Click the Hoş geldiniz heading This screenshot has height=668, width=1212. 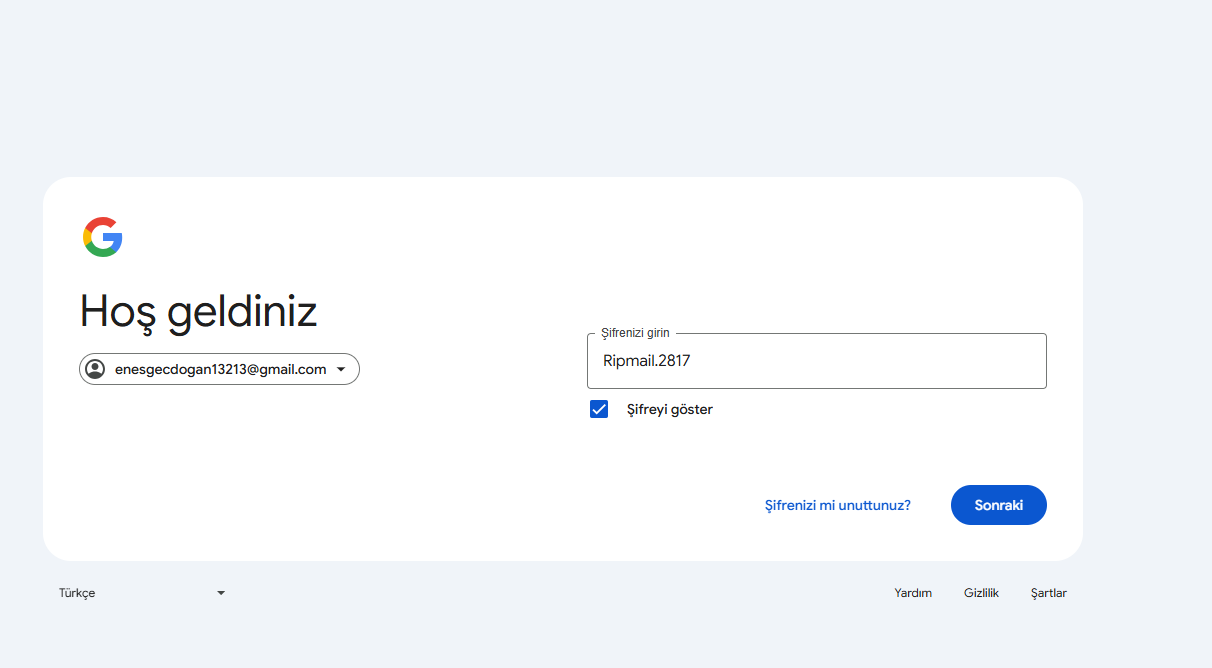point(199,311)
